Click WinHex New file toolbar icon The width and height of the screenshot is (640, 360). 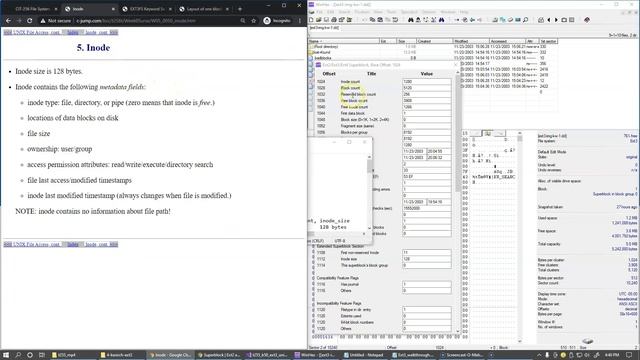click(311, 20)
